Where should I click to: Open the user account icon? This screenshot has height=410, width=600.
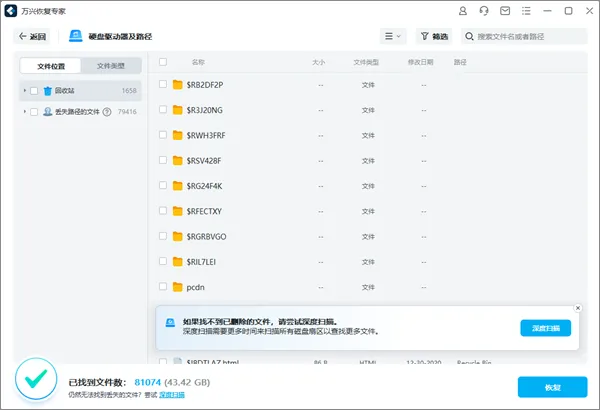[463, 11]
